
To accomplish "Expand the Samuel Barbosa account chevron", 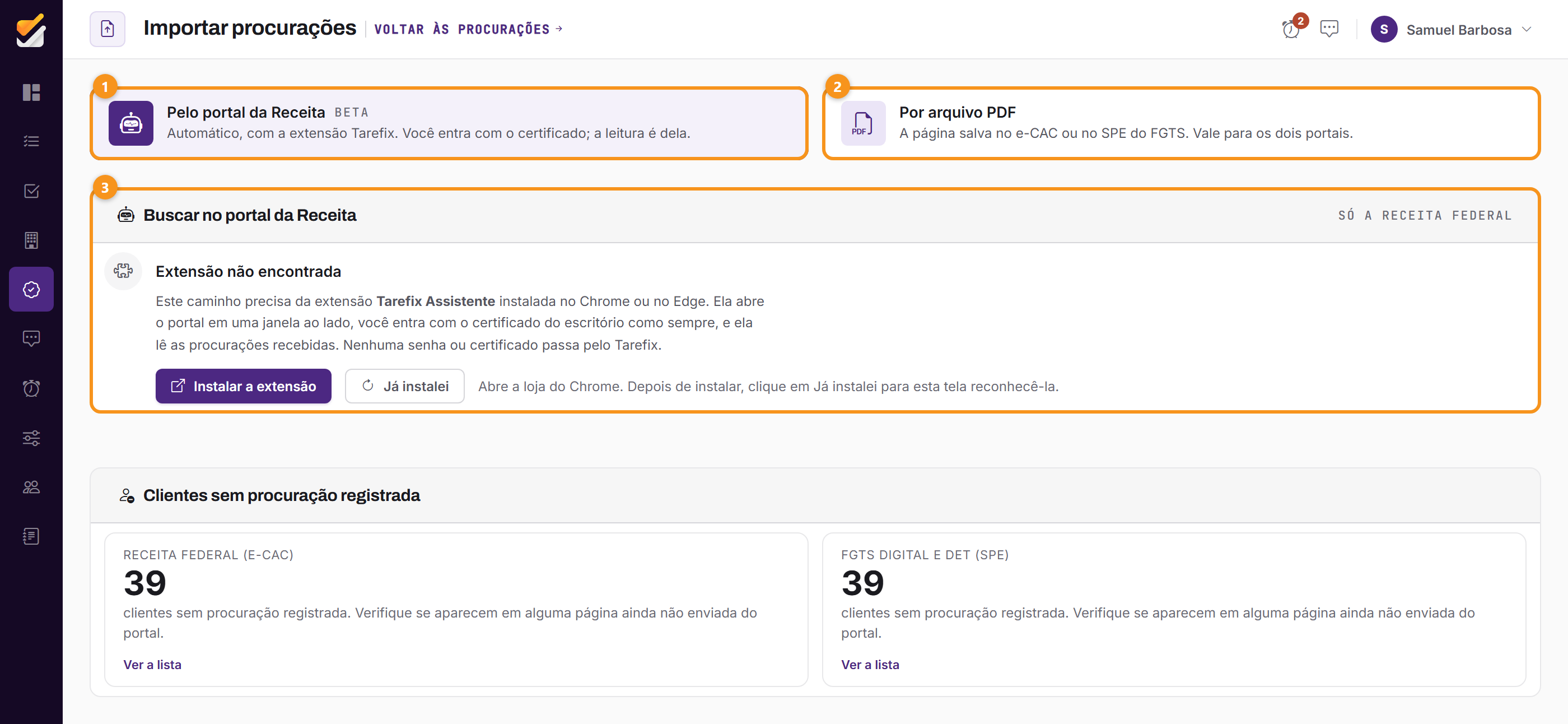I will pos(1527,29).
